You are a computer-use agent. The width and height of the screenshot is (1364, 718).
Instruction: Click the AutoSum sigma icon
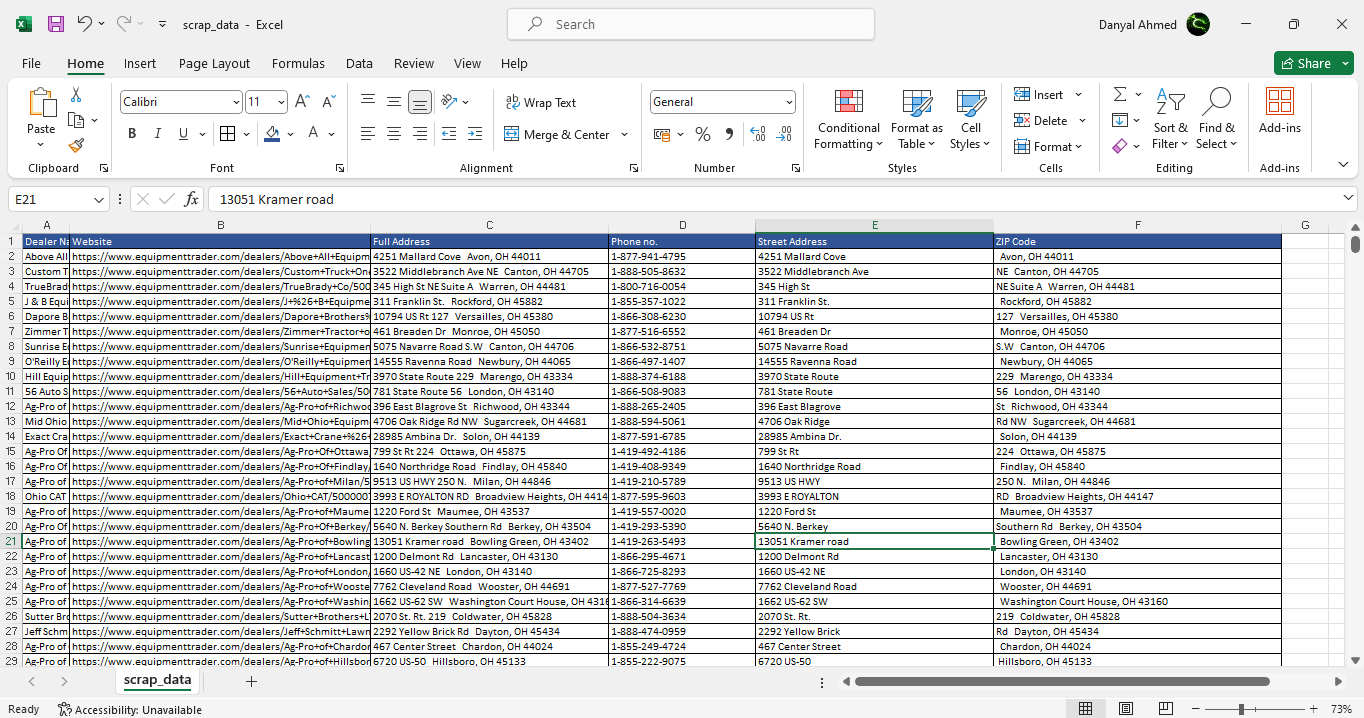pyautogui.click(x=1120, y=94)
